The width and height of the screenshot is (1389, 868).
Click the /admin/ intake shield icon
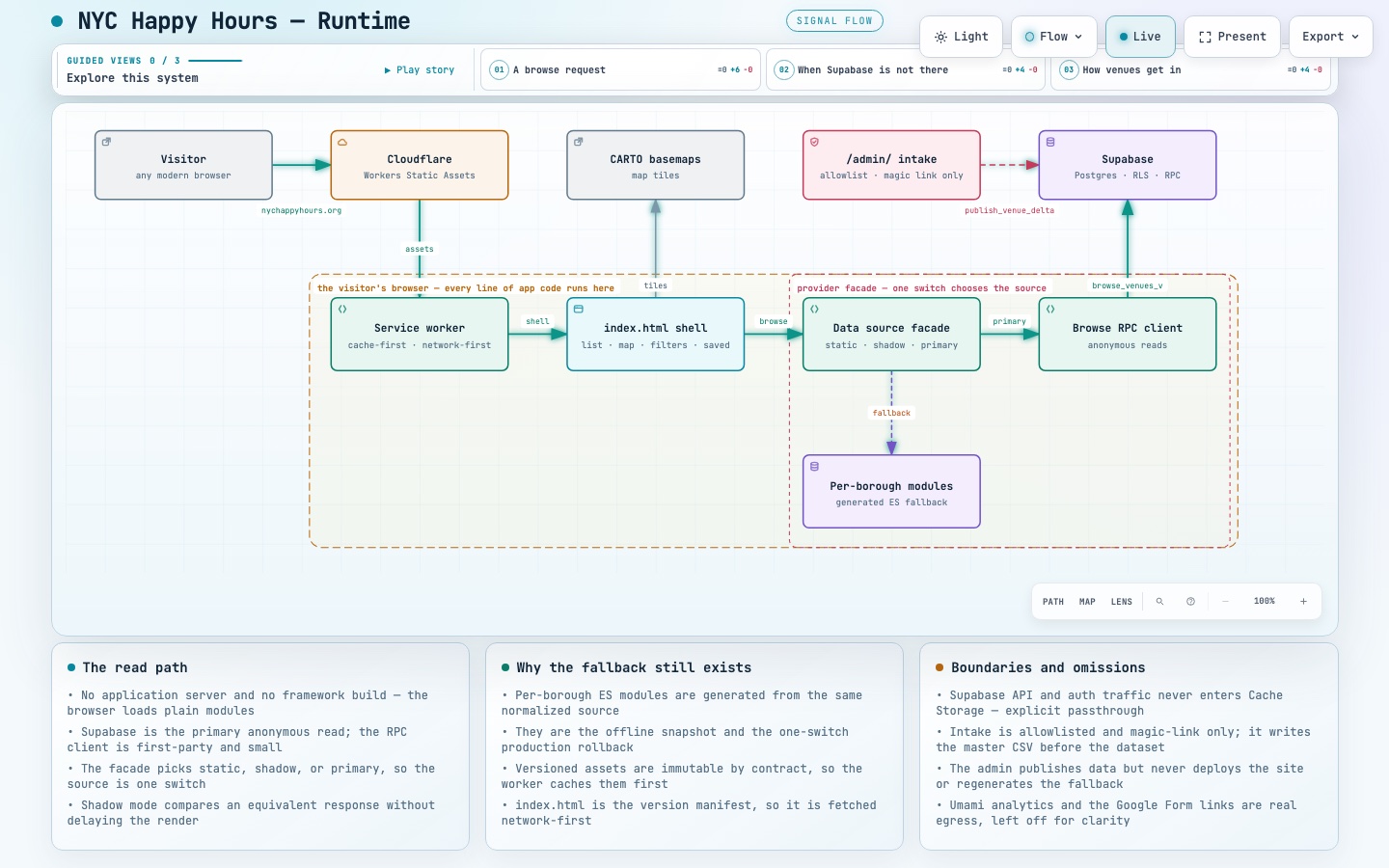(x=814, y=142)
